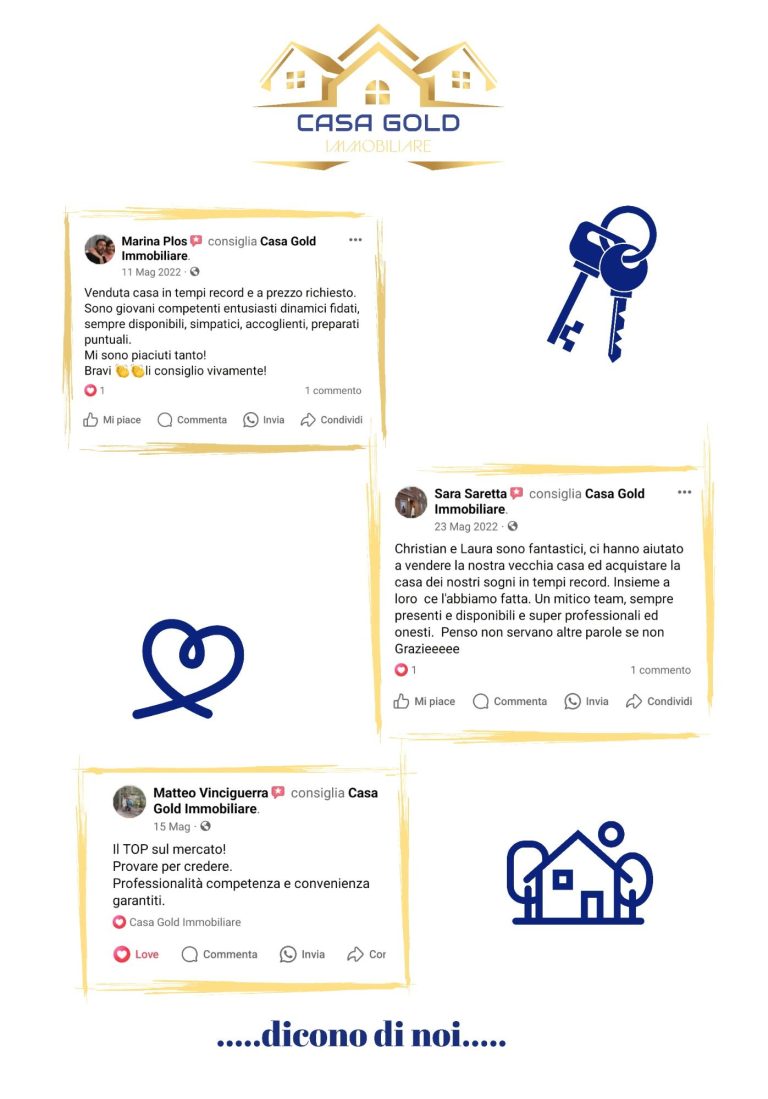
Task: View 1 commento on Marina Plos post
Action: point(333,390)
